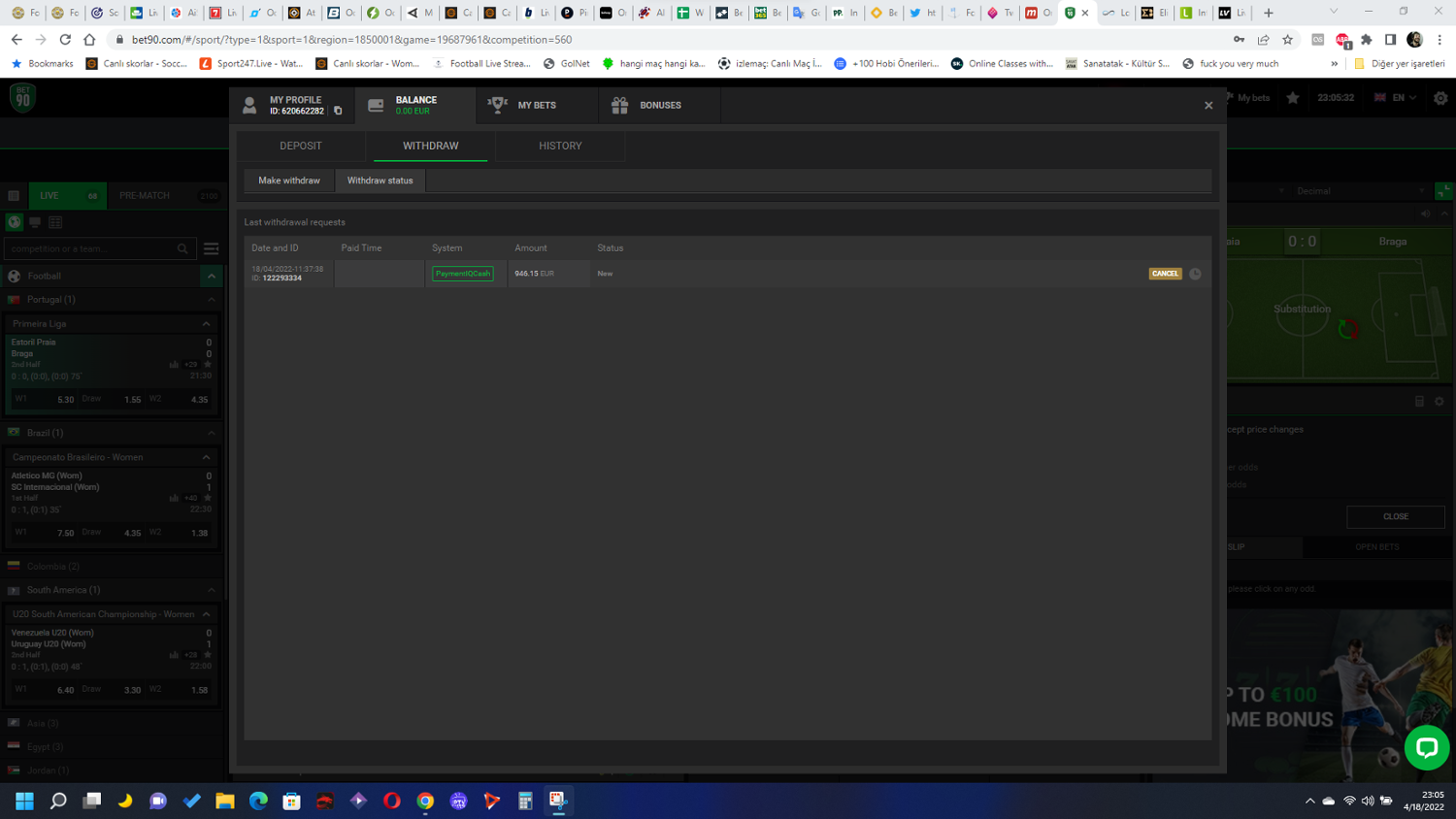Reload the page in browser
The height and width of the screenshot is (819, 1456).
(65, 40)
